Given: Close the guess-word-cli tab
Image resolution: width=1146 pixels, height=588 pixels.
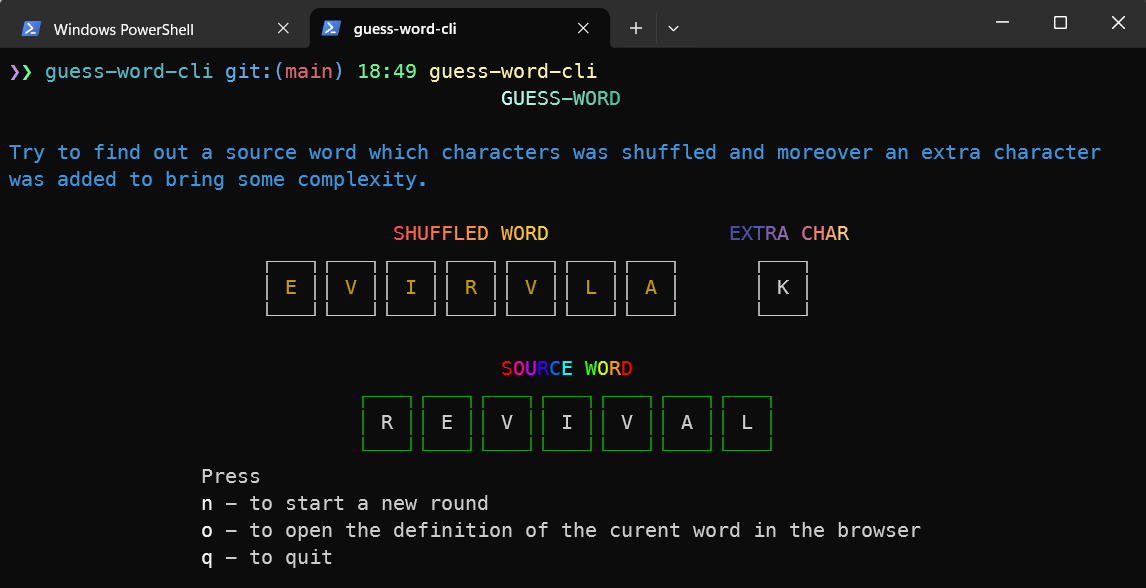Looking at the screenshot, I should coord(583,28).
